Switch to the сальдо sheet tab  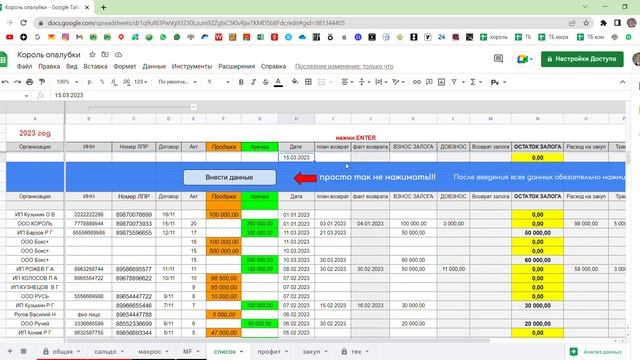click(108, 351)
